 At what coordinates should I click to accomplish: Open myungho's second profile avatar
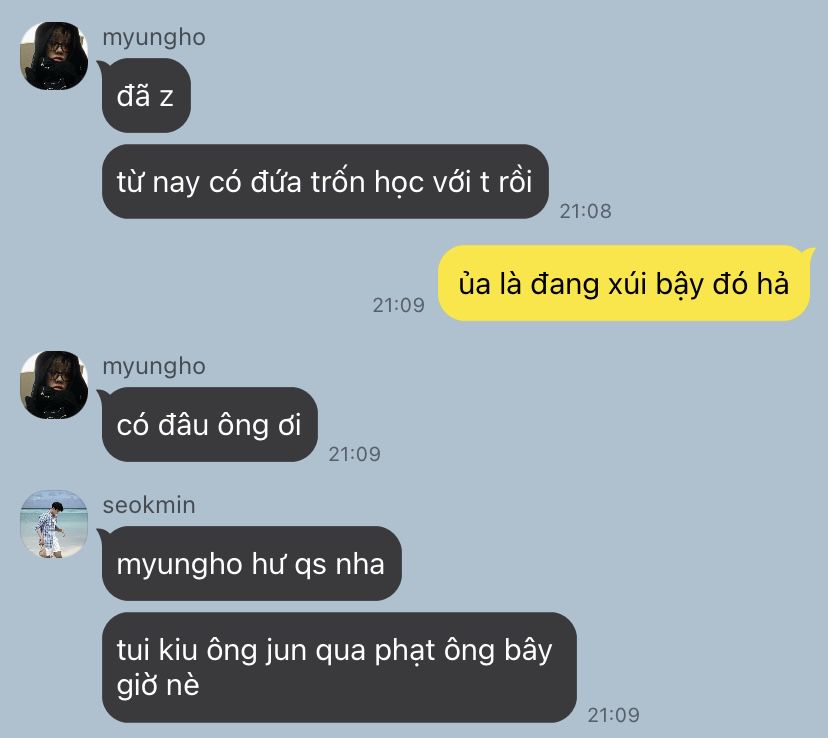coord(54,385)
